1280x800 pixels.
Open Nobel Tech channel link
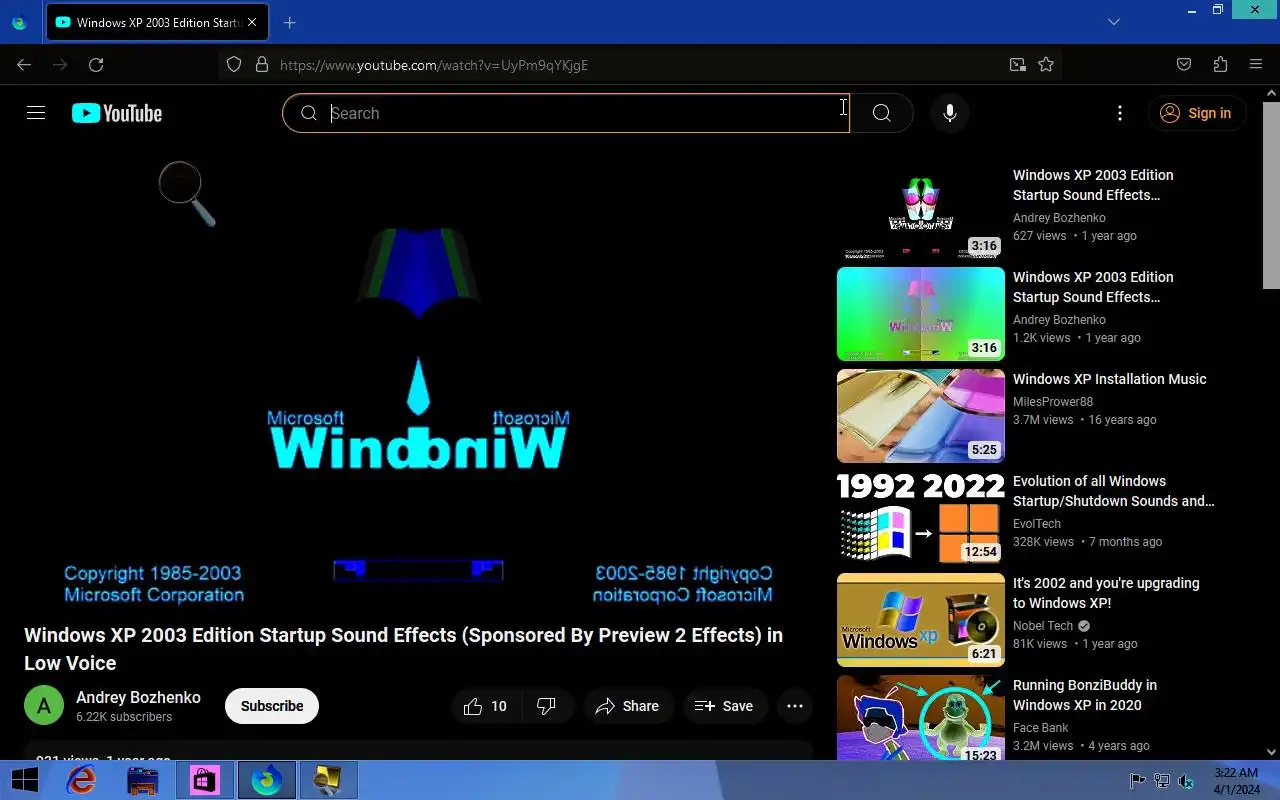1043,625
